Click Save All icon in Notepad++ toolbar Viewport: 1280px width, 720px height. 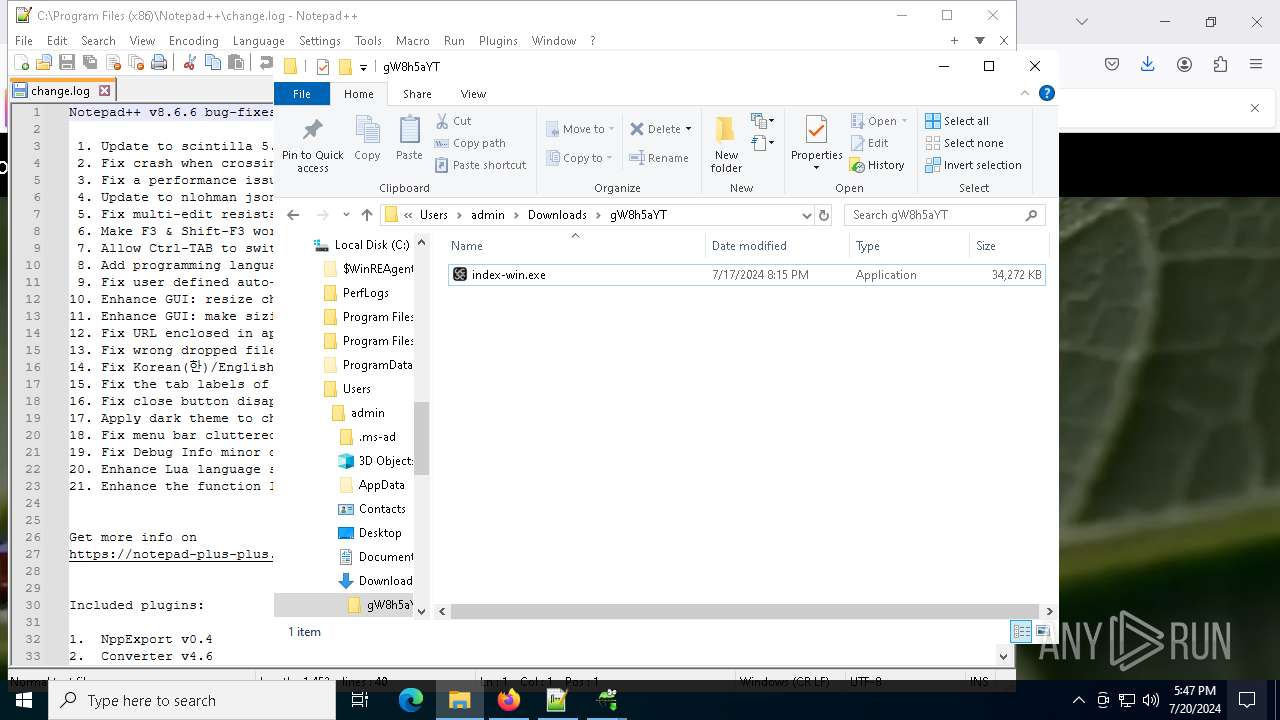89,63
